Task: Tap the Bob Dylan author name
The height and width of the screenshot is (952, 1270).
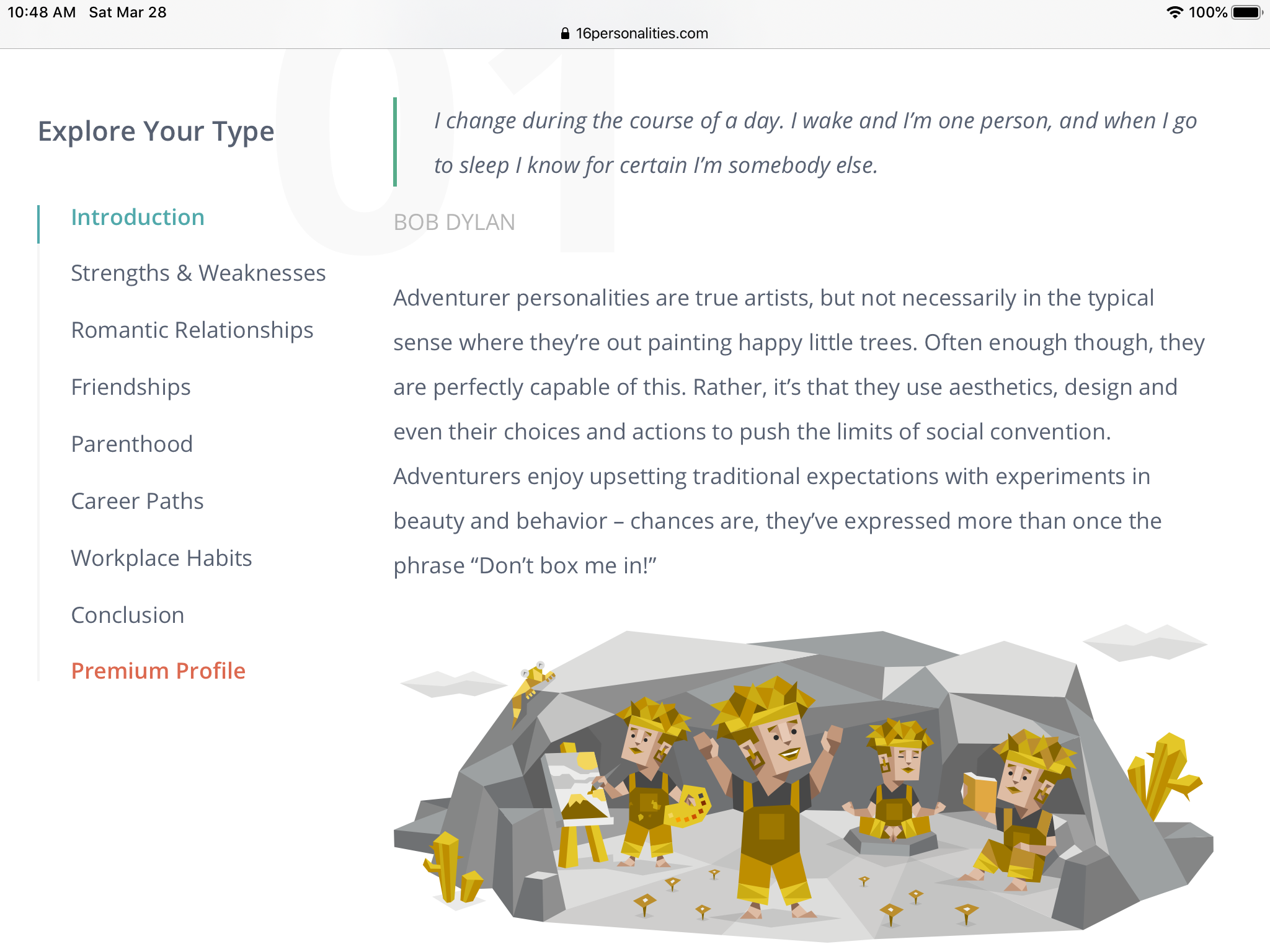Action: [x=455, y=223]
